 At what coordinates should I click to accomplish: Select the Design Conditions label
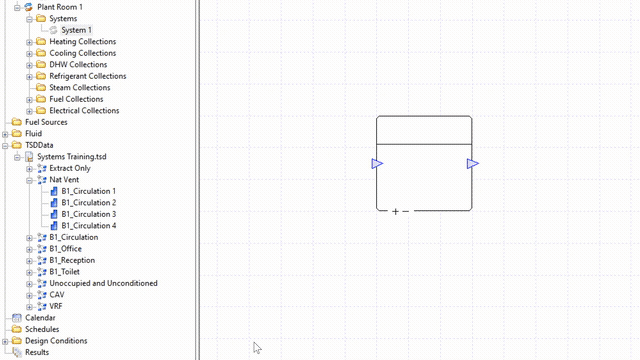[x=56, y=341]
